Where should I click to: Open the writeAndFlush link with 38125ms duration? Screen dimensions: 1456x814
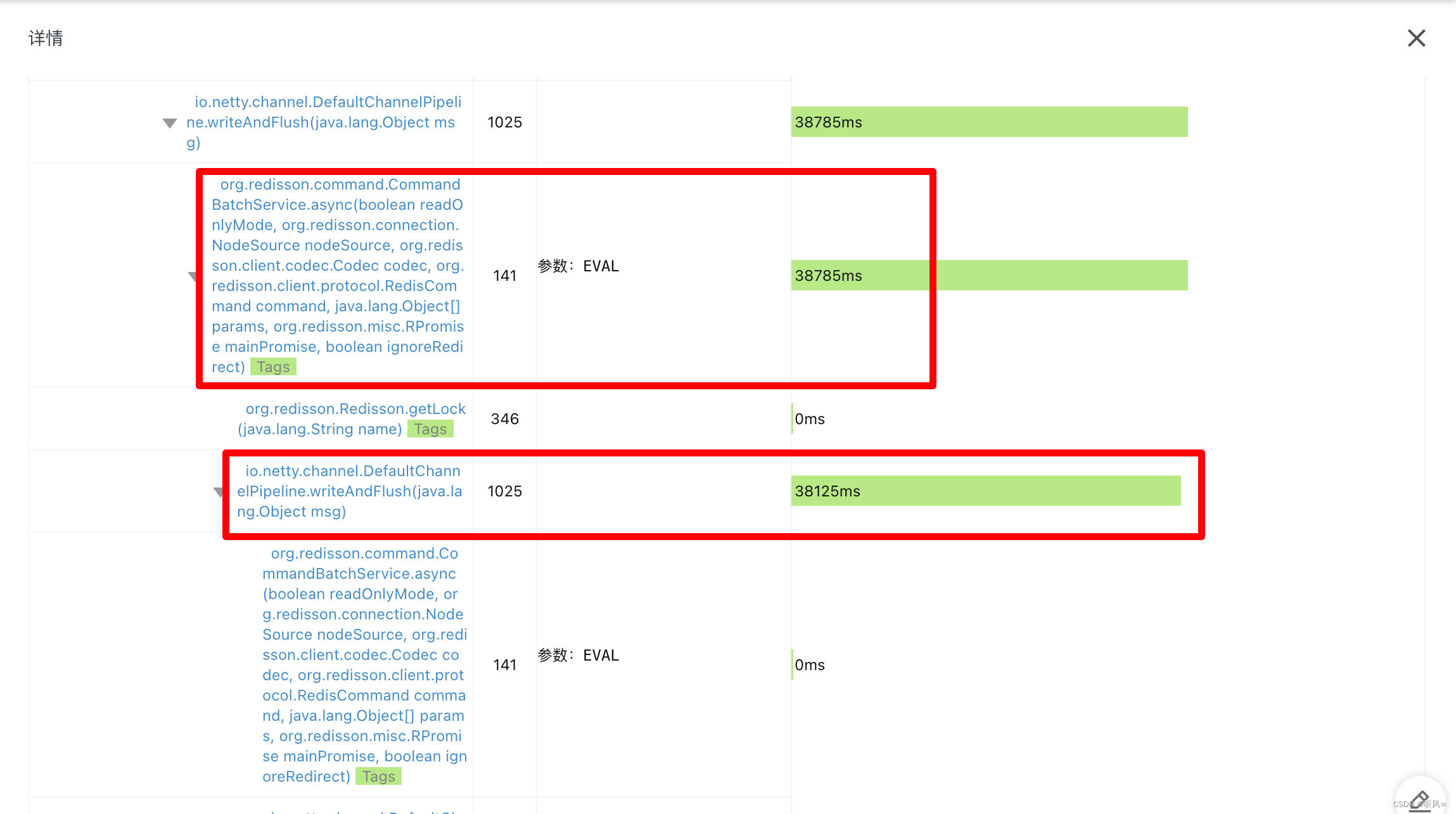click(x=349, y=491)
